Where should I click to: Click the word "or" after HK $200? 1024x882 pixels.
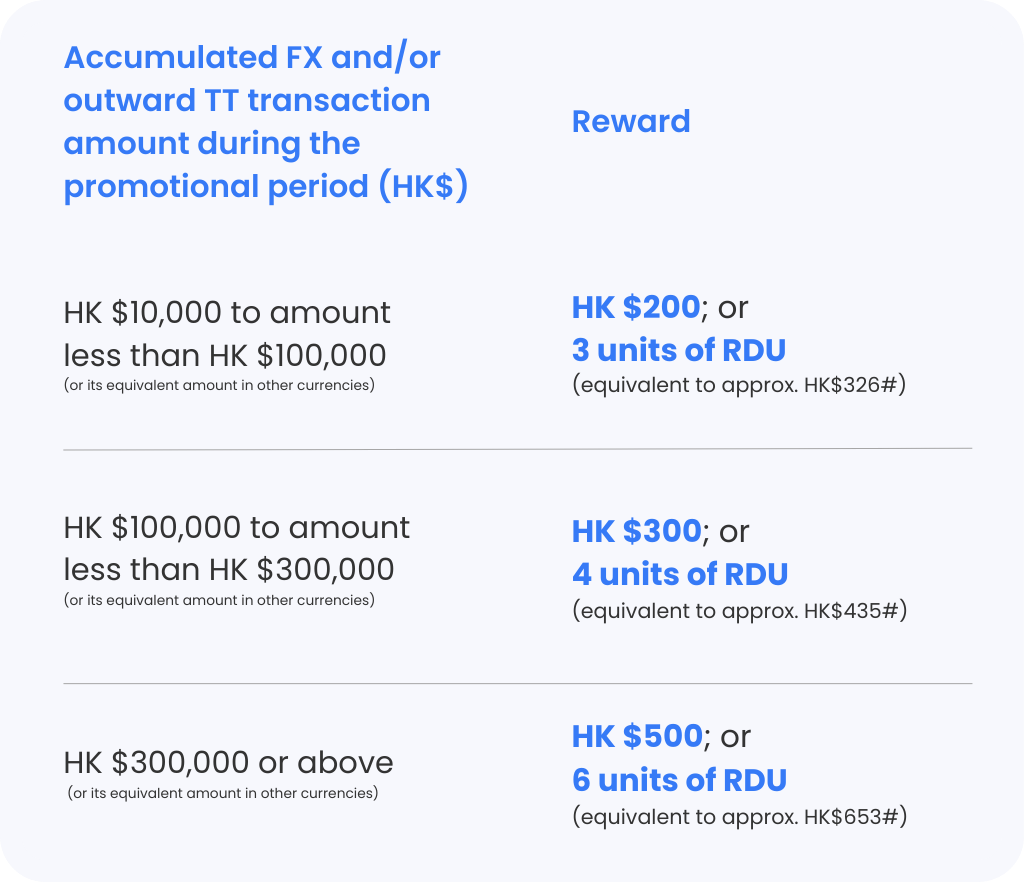point(733,307)
